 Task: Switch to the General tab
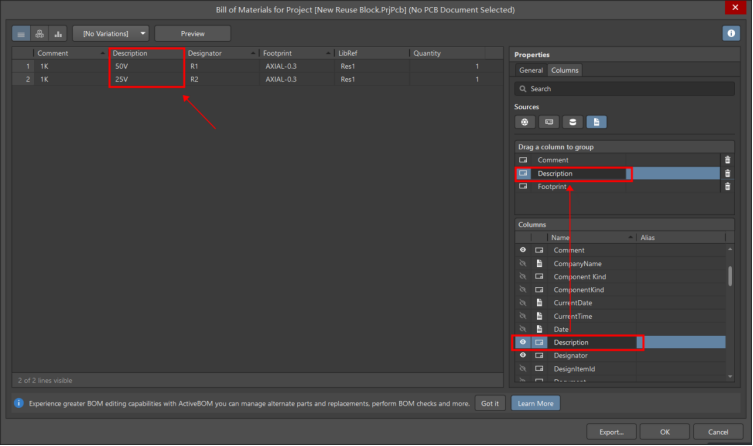point(531,70)
